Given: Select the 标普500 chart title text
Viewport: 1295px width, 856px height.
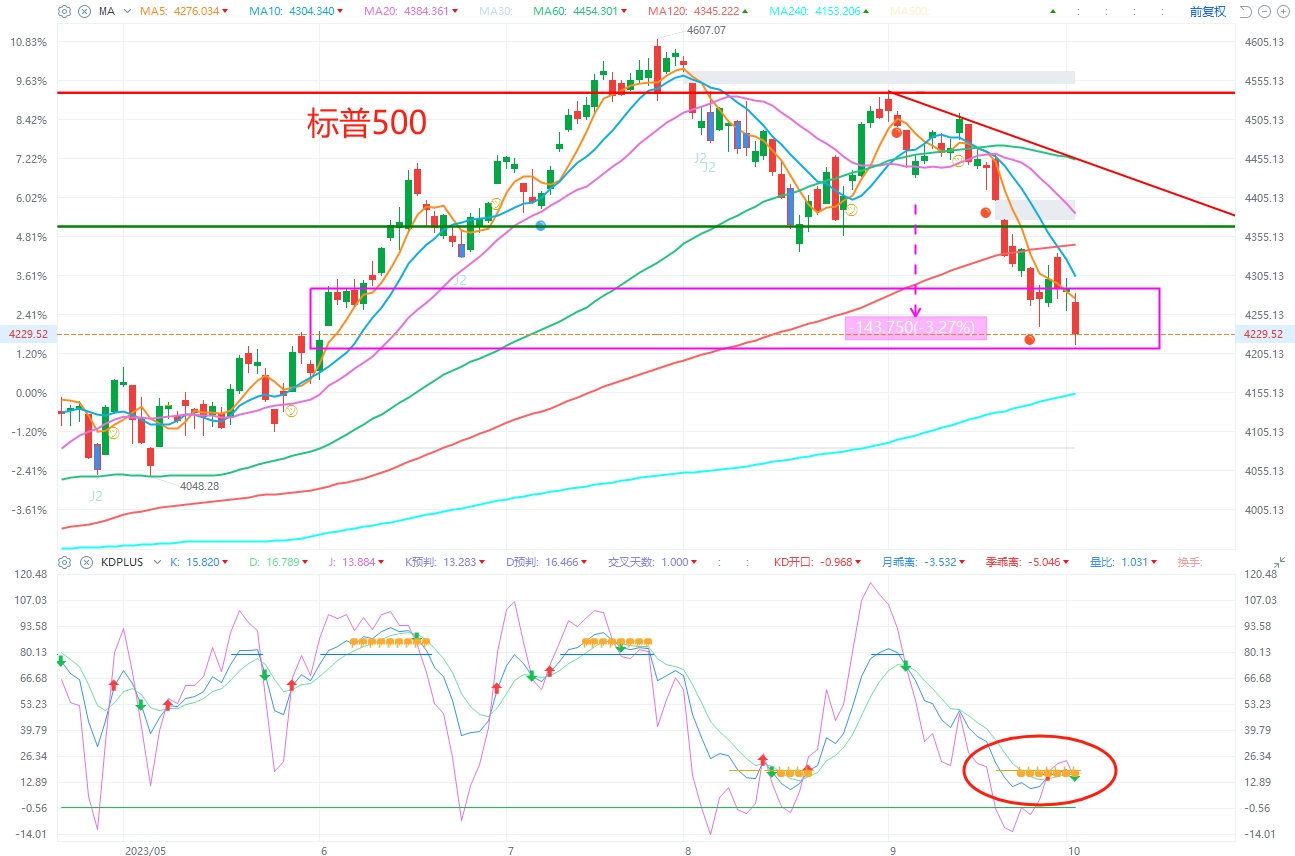Looking at the screenshot, I should pyautogui.click(x=366, y=123).
